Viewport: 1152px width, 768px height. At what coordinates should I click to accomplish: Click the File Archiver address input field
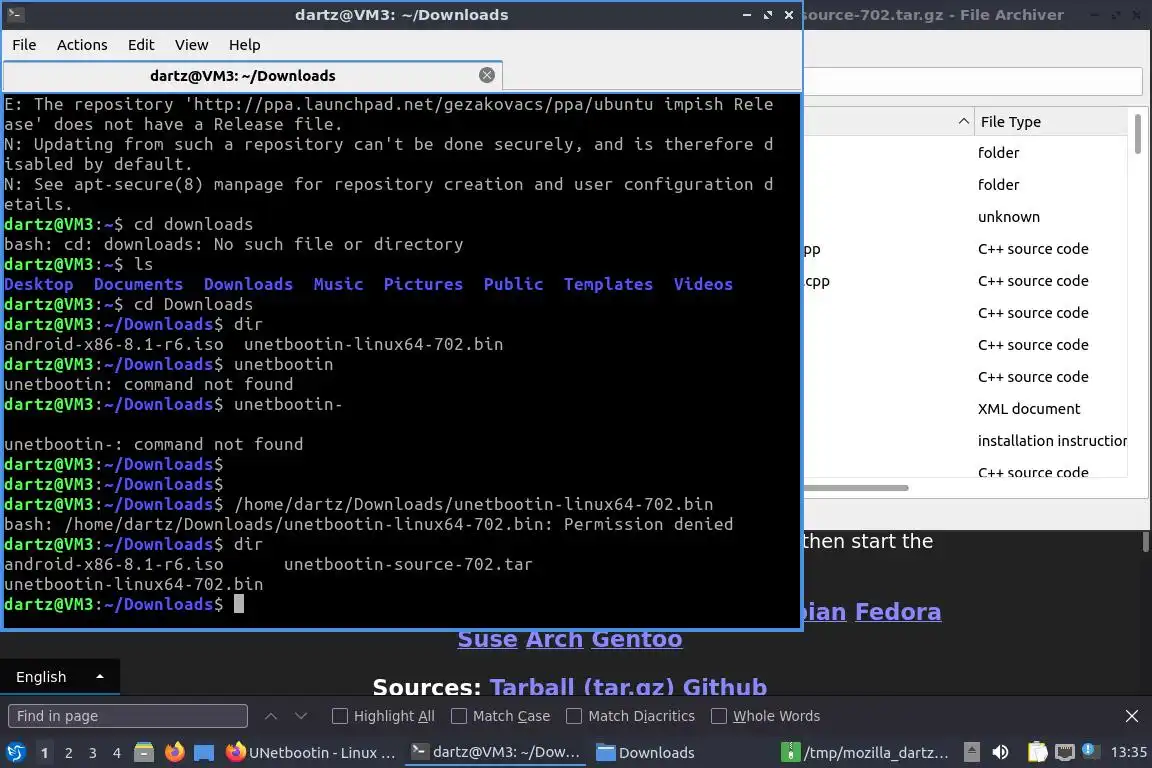(x=973, y=81)
